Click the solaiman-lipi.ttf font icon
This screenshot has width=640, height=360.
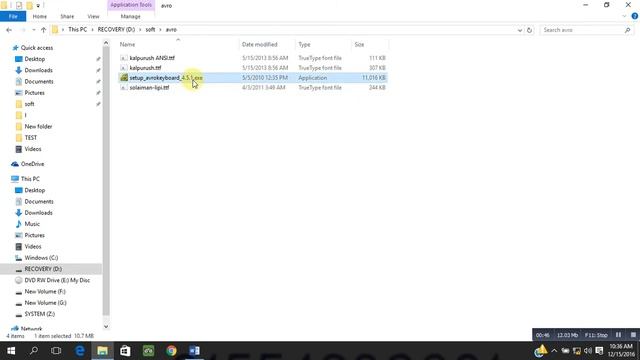[x=124, y=87]
